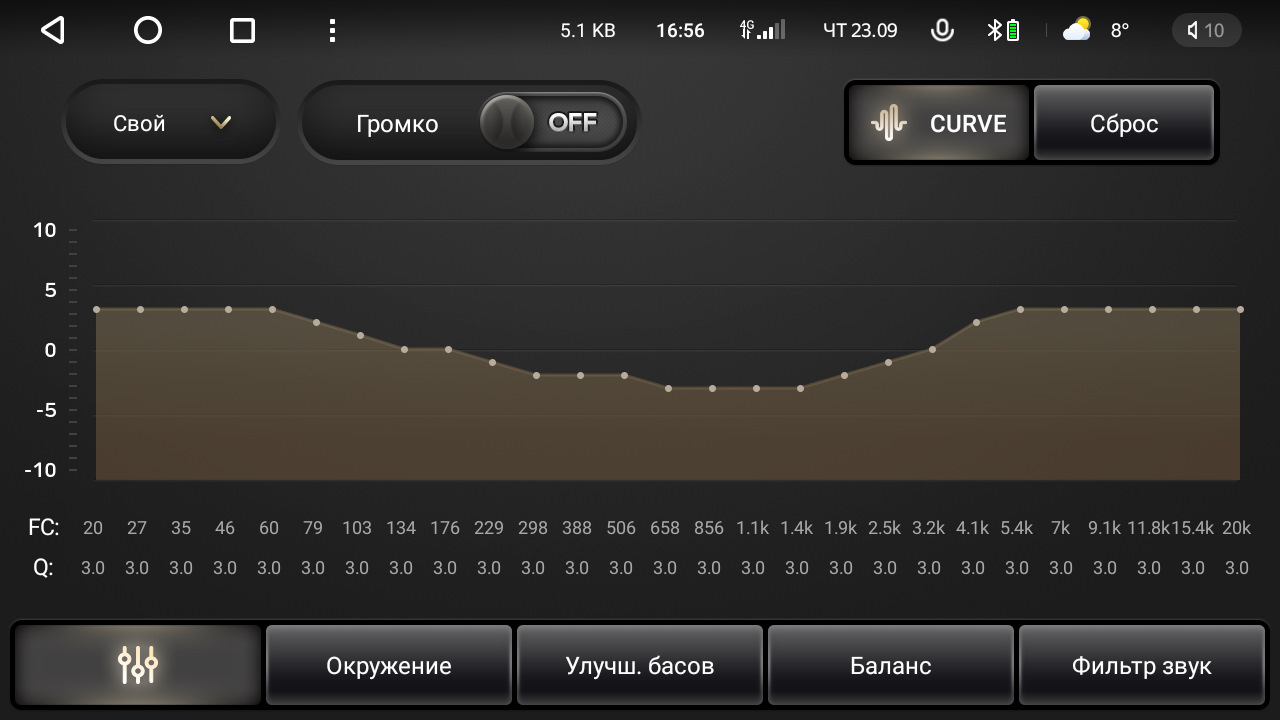Open recent apps square icon
The image size is (1280, 720).
pyautogui.click(x=242, y=31)
